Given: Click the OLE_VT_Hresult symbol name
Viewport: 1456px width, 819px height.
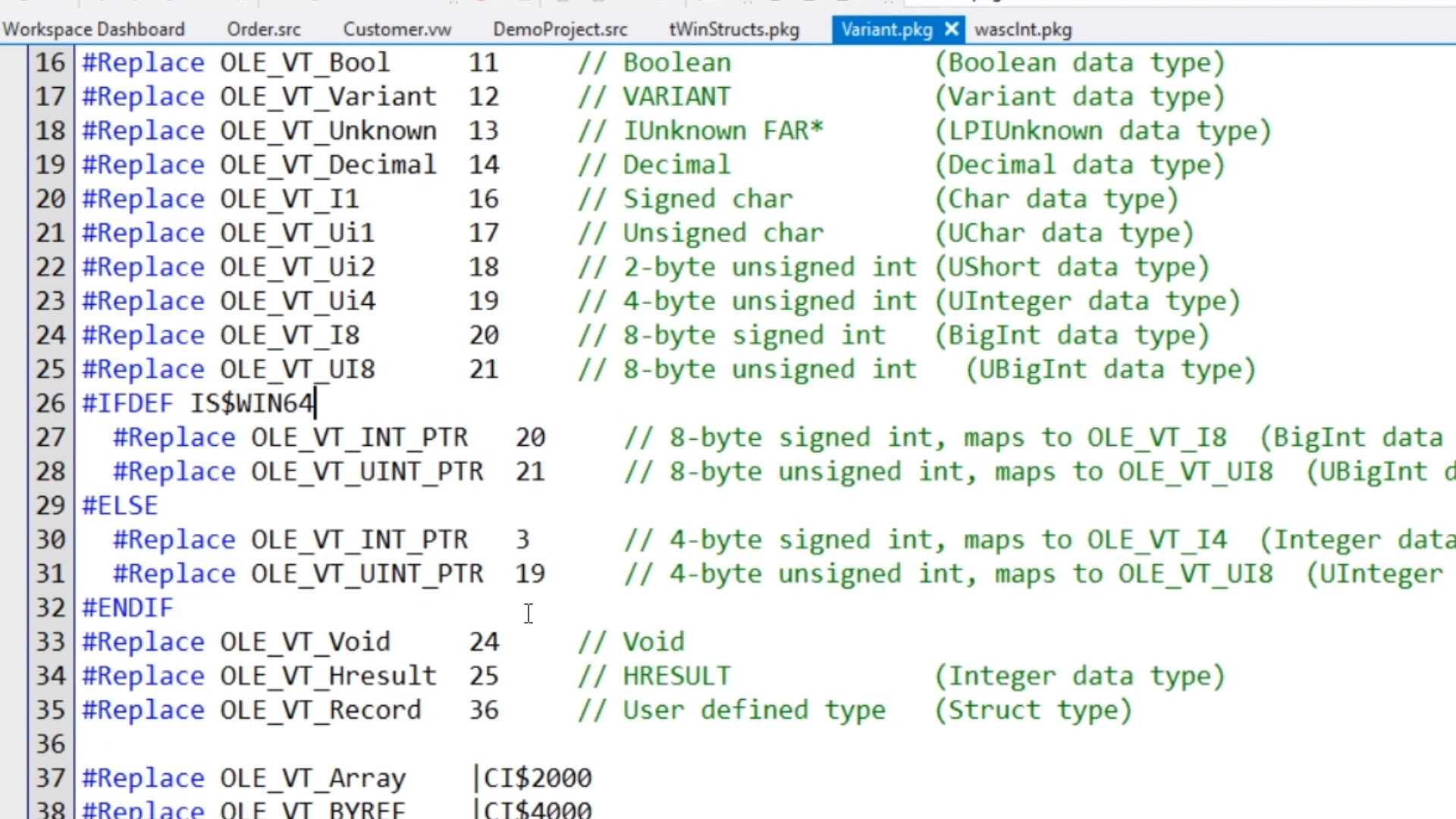Looking at the screenshot, I should pyautogui.click(x=328, y=676).
